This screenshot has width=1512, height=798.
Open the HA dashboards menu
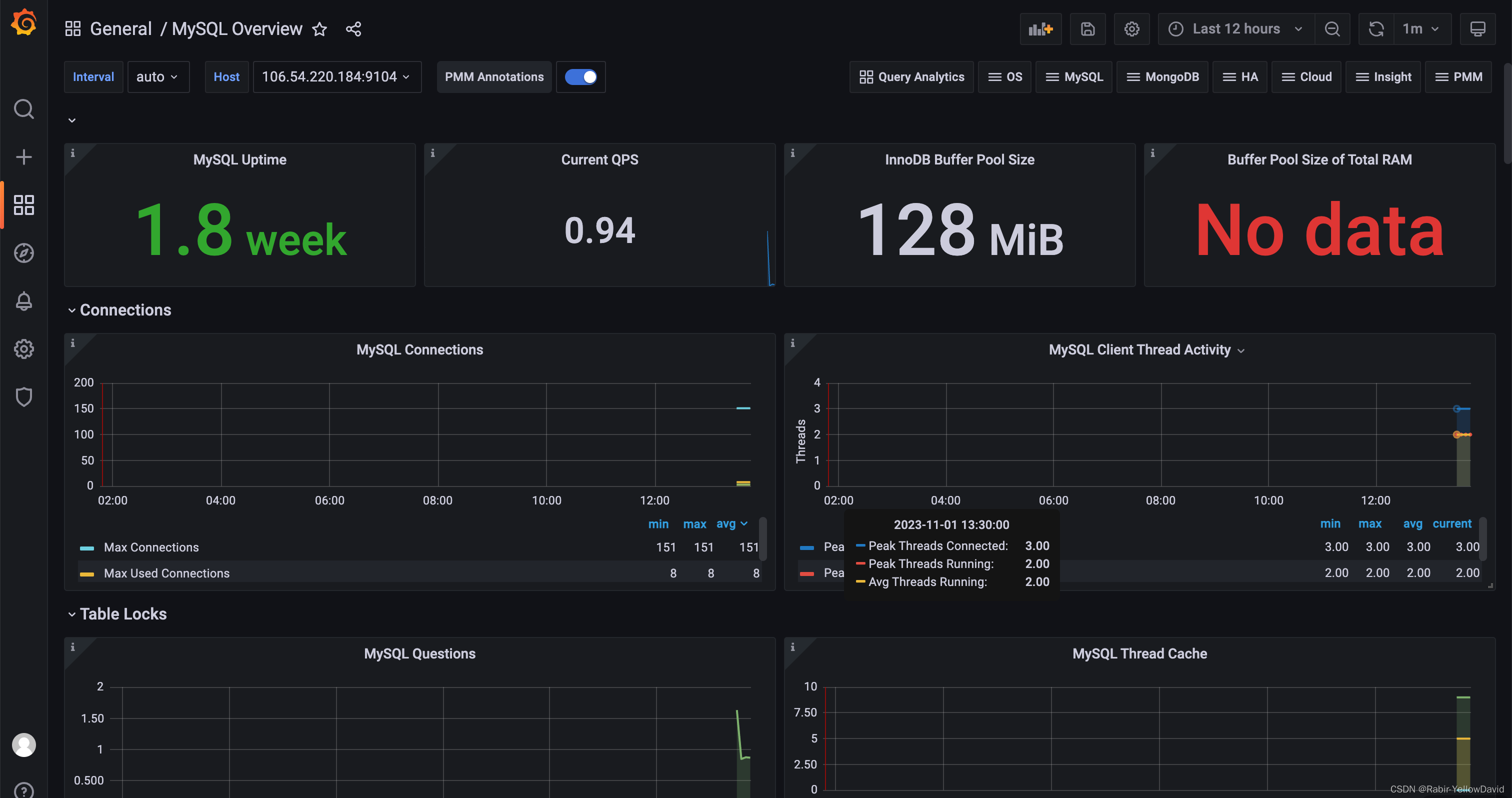(1239, 77)
